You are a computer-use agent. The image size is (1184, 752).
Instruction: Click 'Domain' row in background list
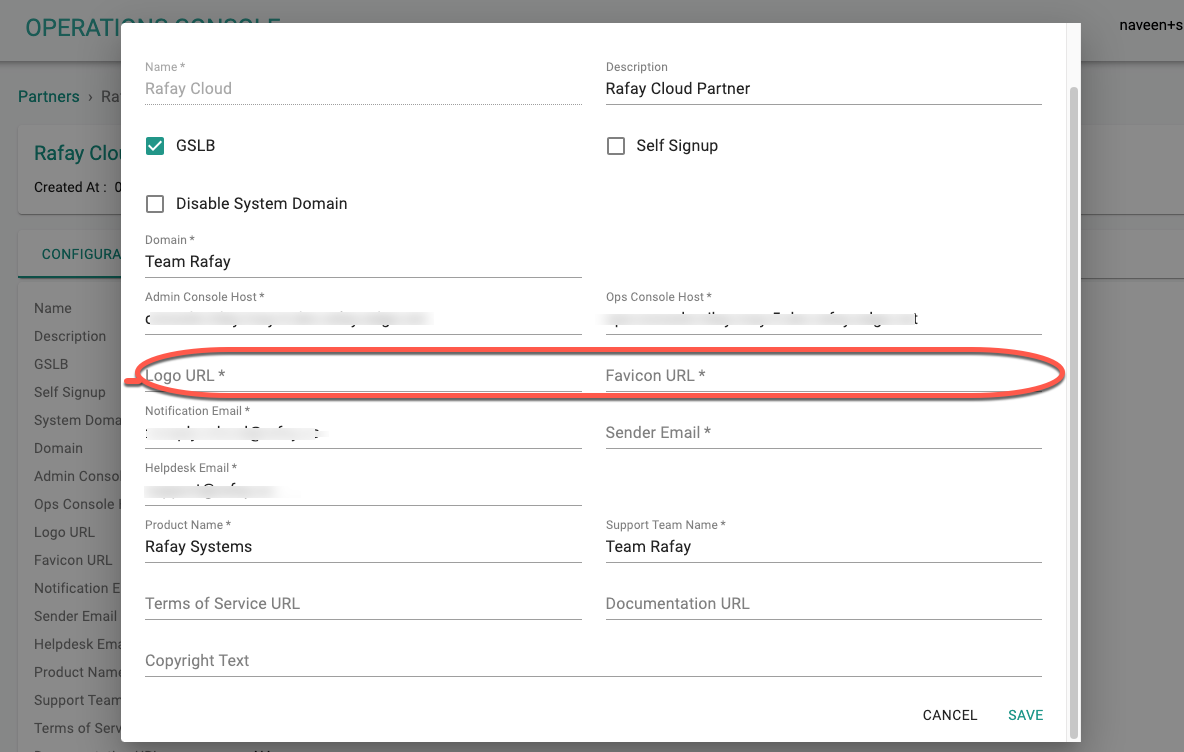coord(58,448)
